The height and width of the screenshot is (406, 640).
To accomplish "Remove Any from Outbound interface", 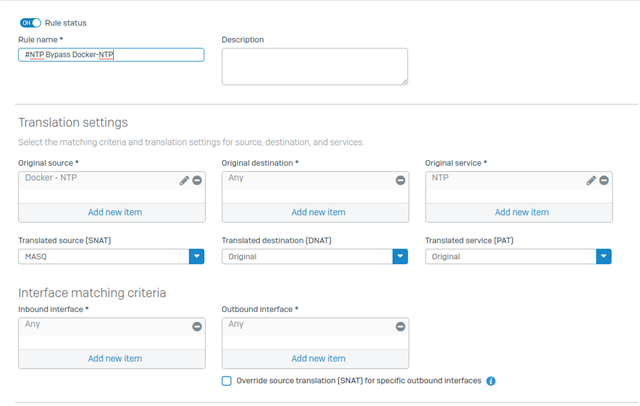I will point(400,326).
